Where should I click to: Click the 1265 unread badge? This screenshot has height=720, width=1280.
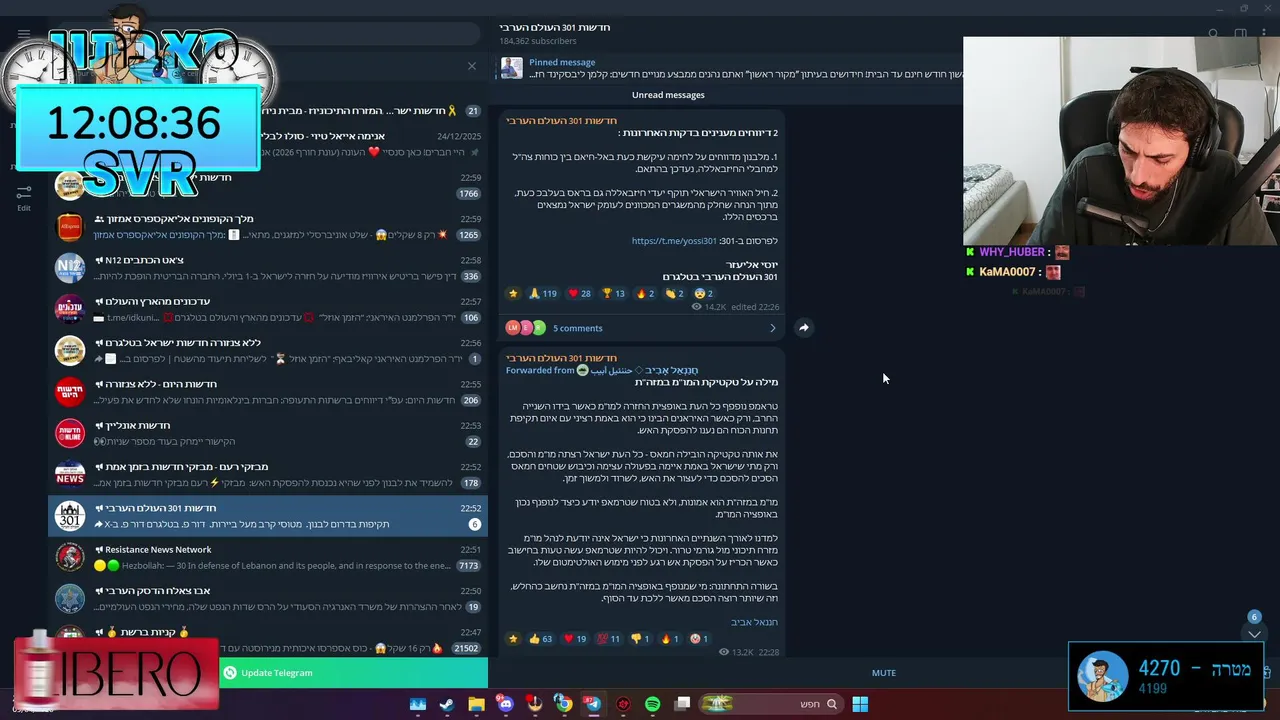[x=468, y=235]
